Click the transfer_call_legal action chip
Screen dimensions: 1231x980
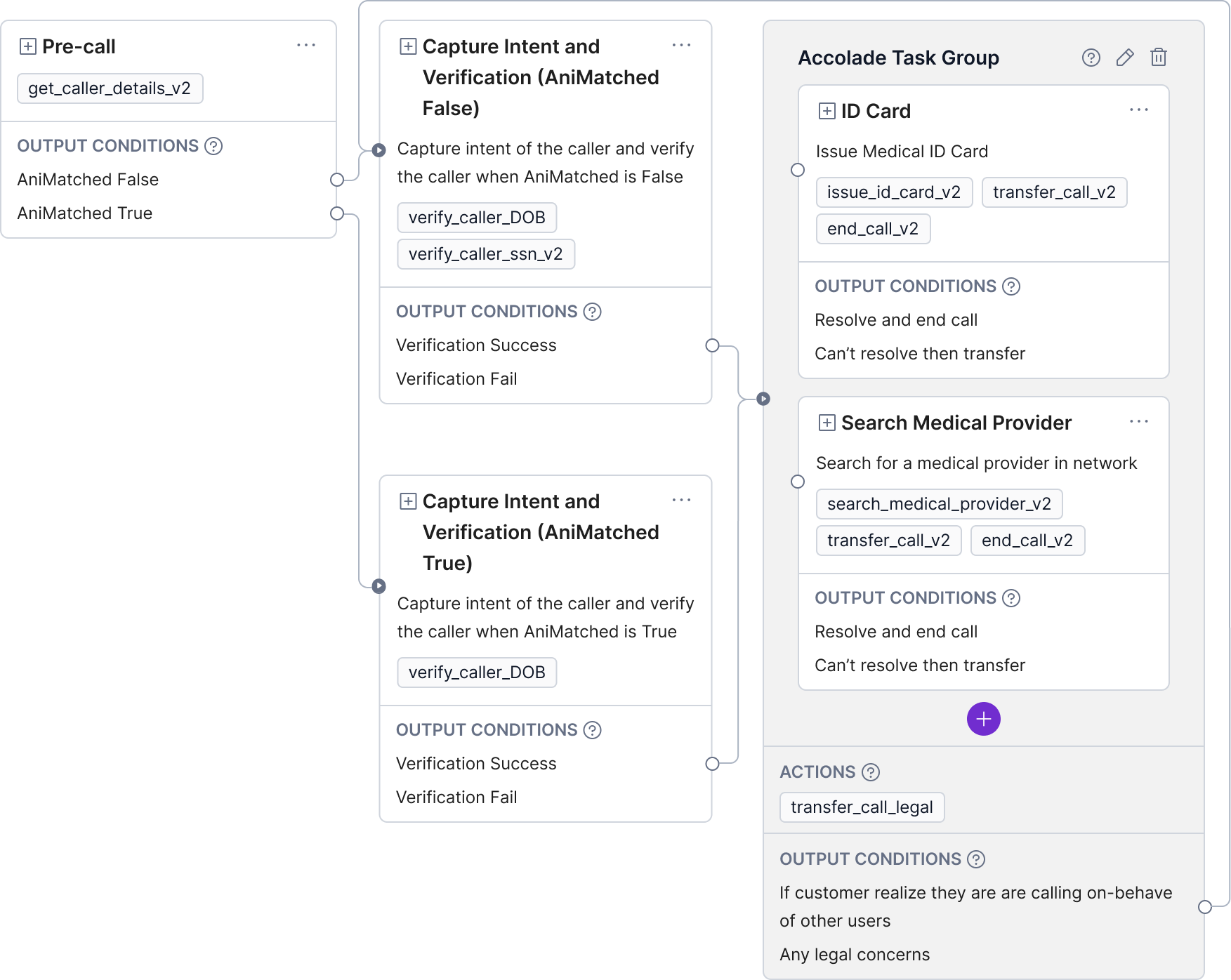tap(862, 807)
